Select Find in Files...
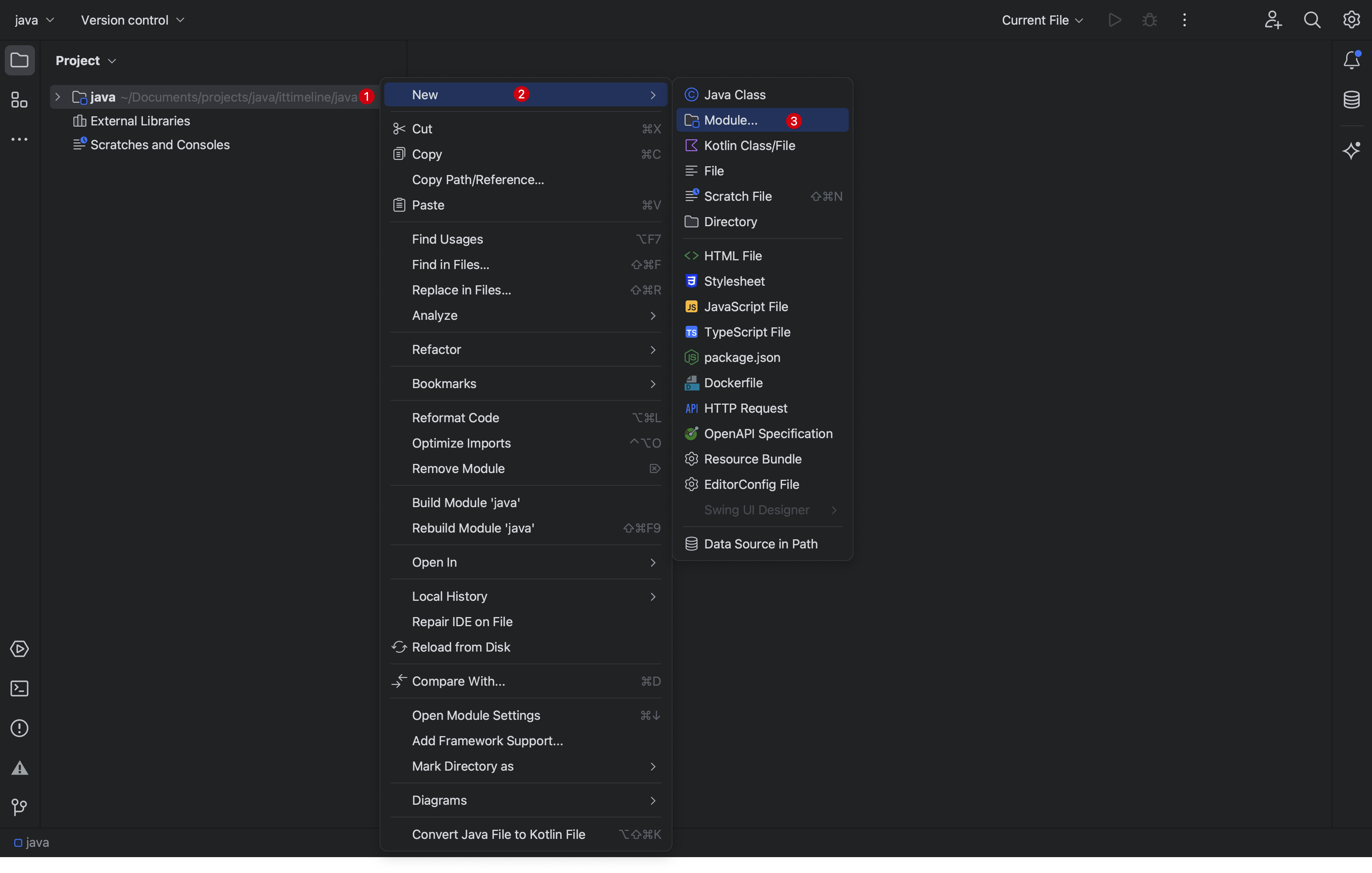Viewport: 1372px width, 873px height. [x=525, y=265]
